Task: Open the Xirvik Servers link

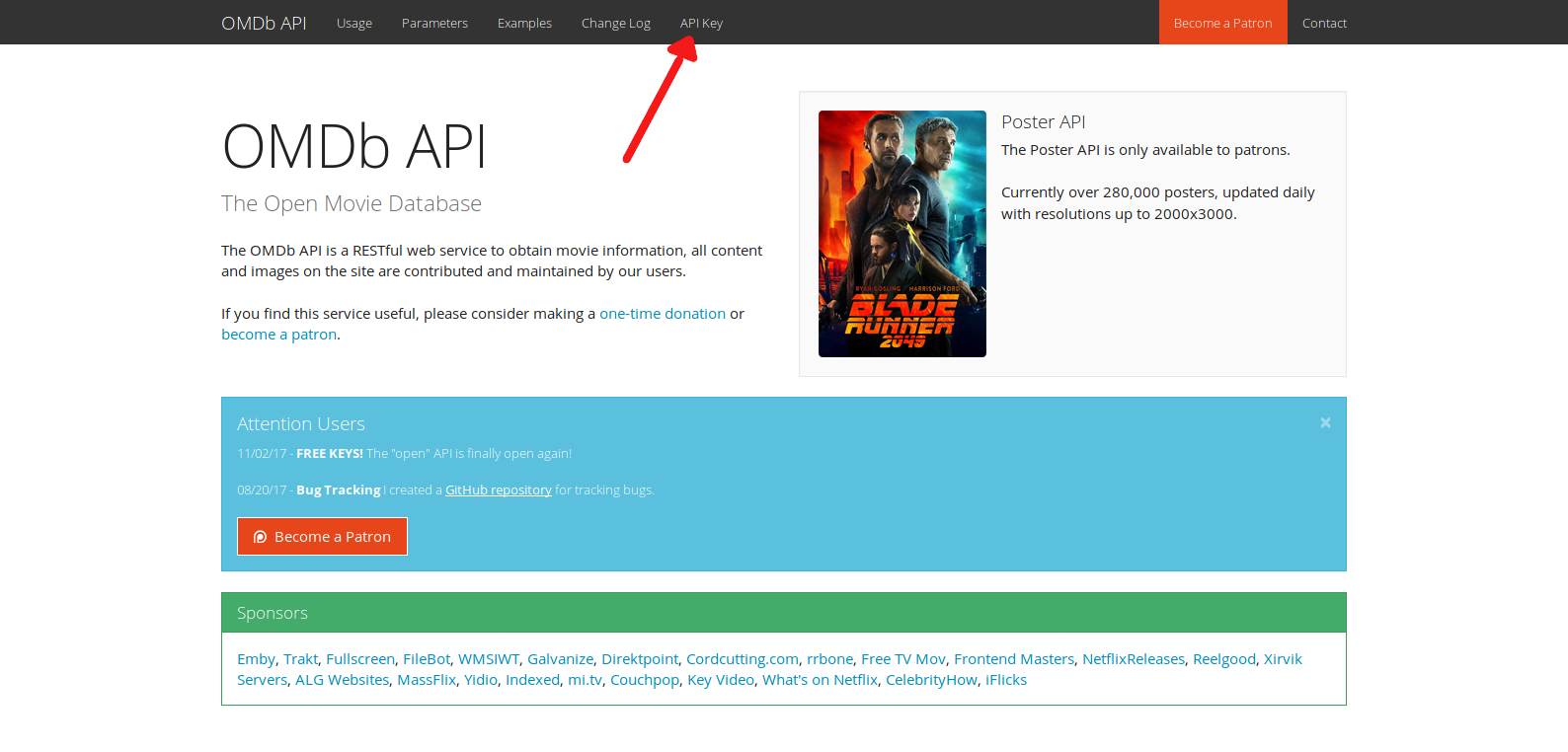Action: [1283, 659]
